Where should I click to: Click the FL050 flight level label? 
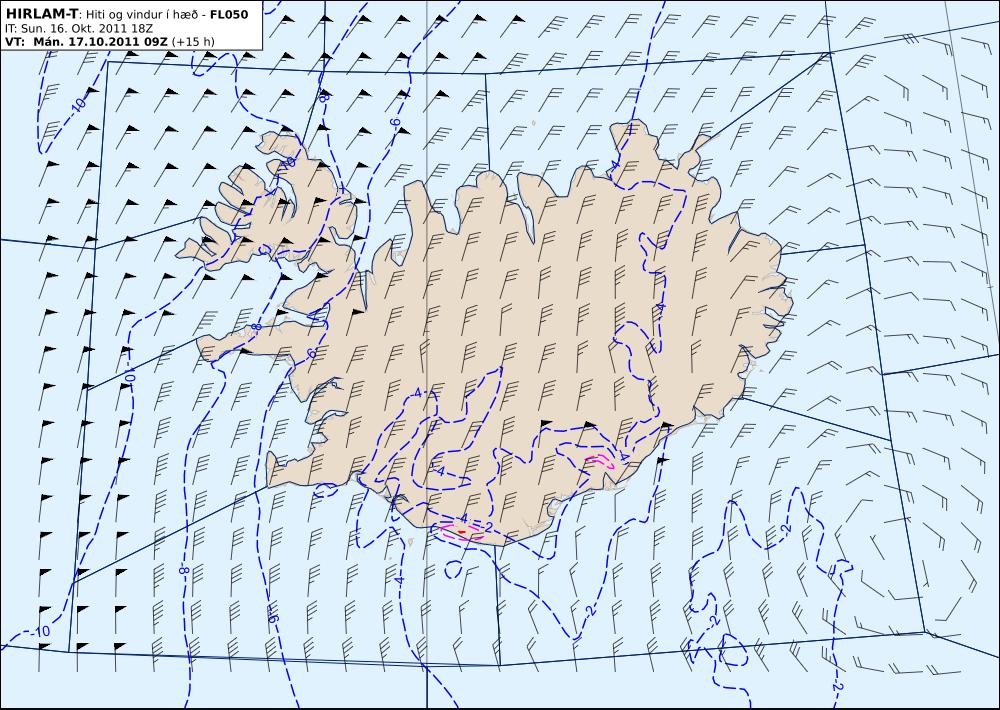[x=228, y=15]
